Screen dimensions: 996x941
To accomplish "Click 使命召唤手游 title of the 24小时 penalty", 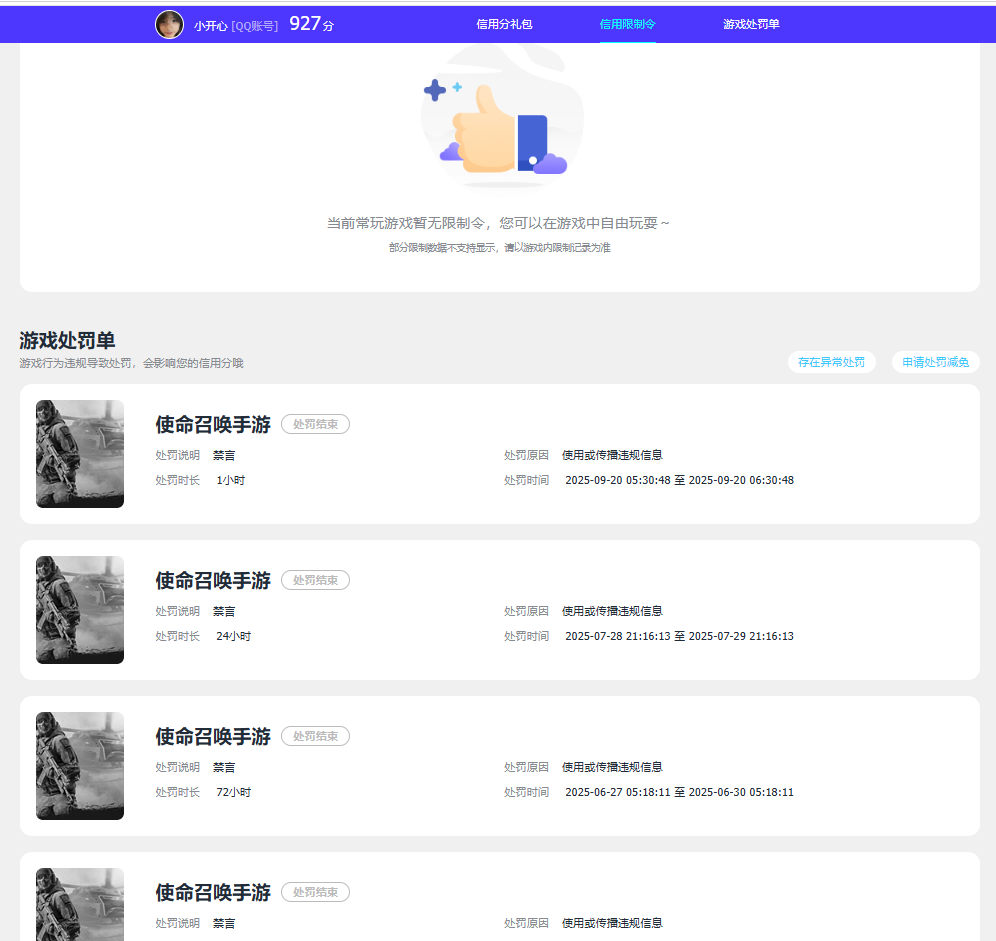I will click(213, 581).
